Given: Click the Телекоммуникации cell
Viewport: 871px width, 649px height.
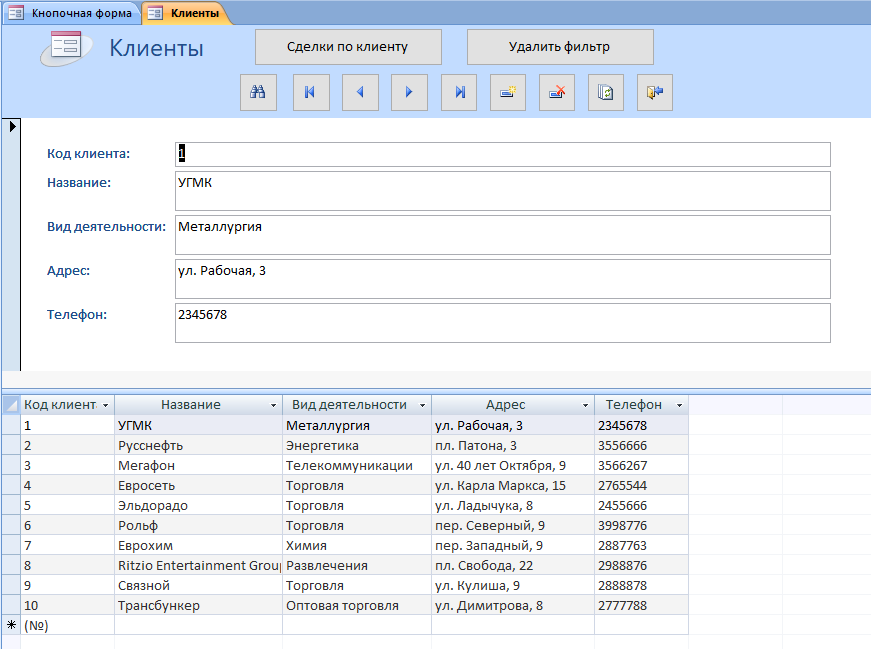Looking at the screenshot, I should (x=357, y=466).
